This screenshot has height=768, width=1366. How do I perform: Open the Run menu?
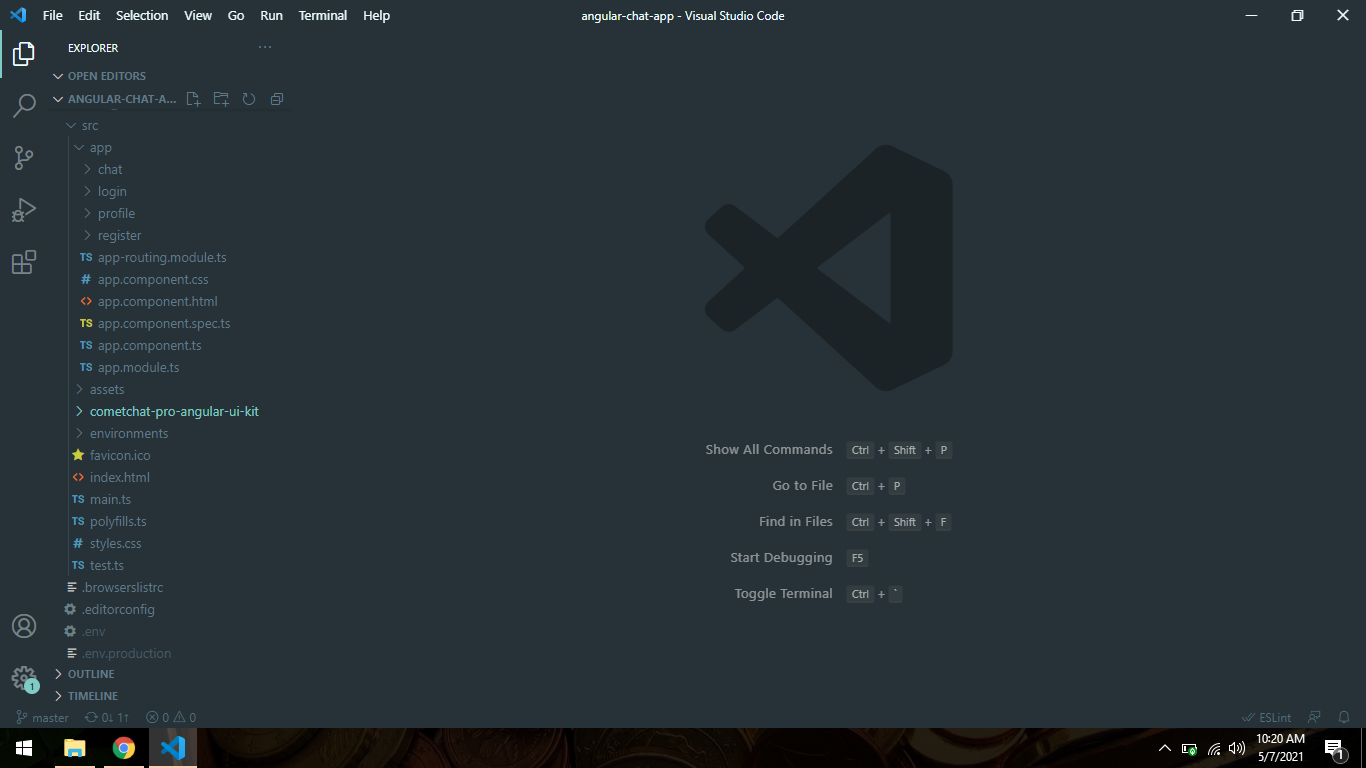click(271, 15)
